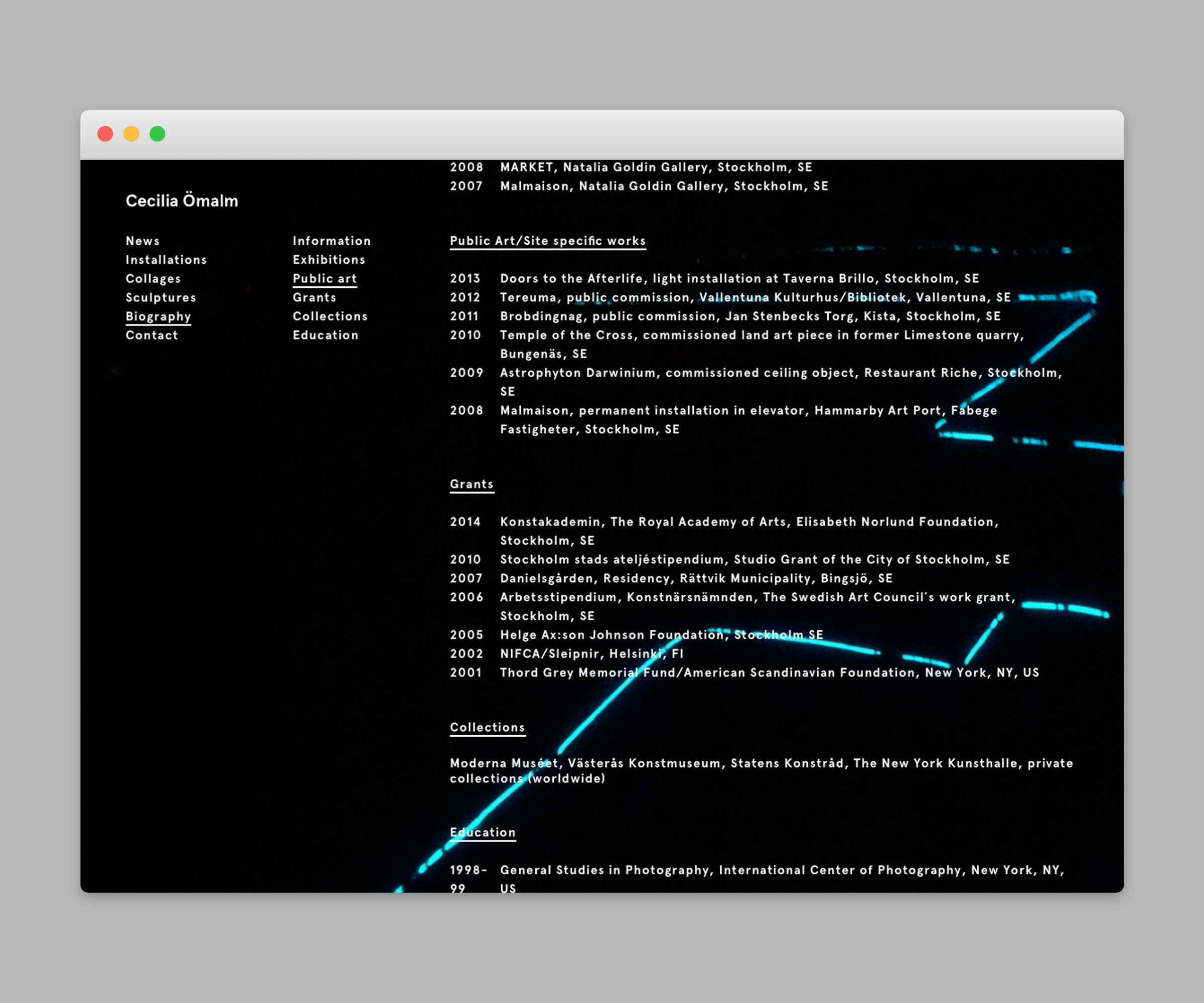This screenshot has width=1204, height=1003.
Task: Select the 2009 Astrophyton Darwinium entry
Action: pos(756,382)
